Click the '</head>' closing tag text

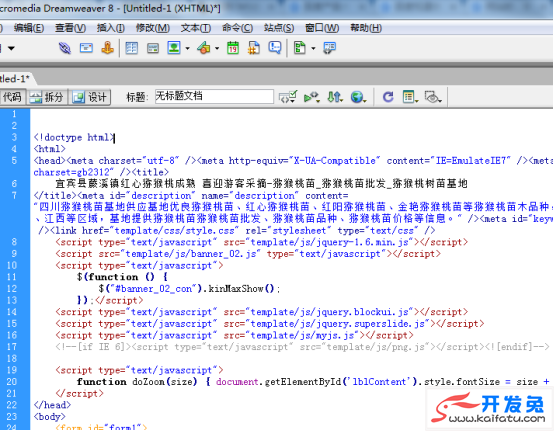pyautogui.click(x=52, y=405)
